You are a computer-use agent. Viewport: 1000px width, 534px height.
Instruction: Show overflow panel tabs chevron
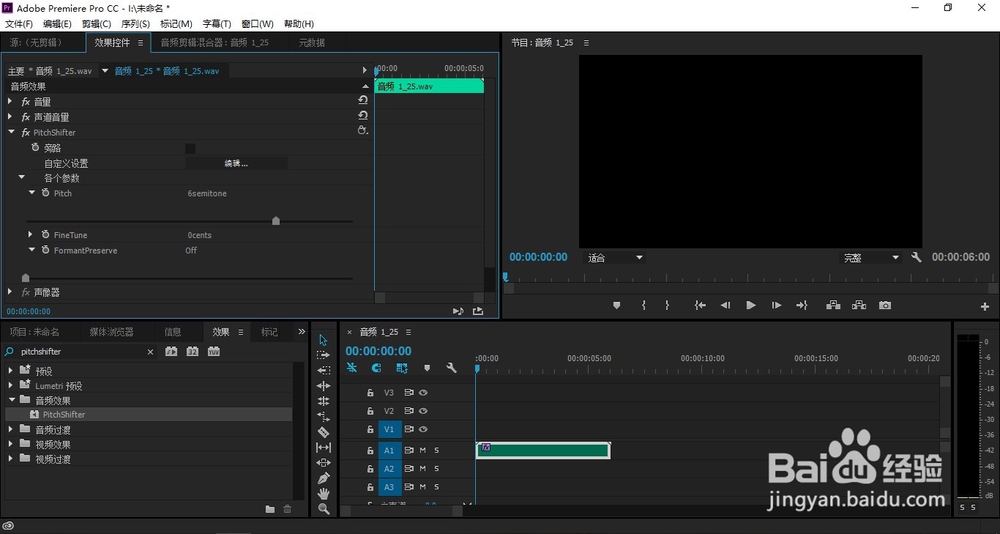[x=302, y=332]
